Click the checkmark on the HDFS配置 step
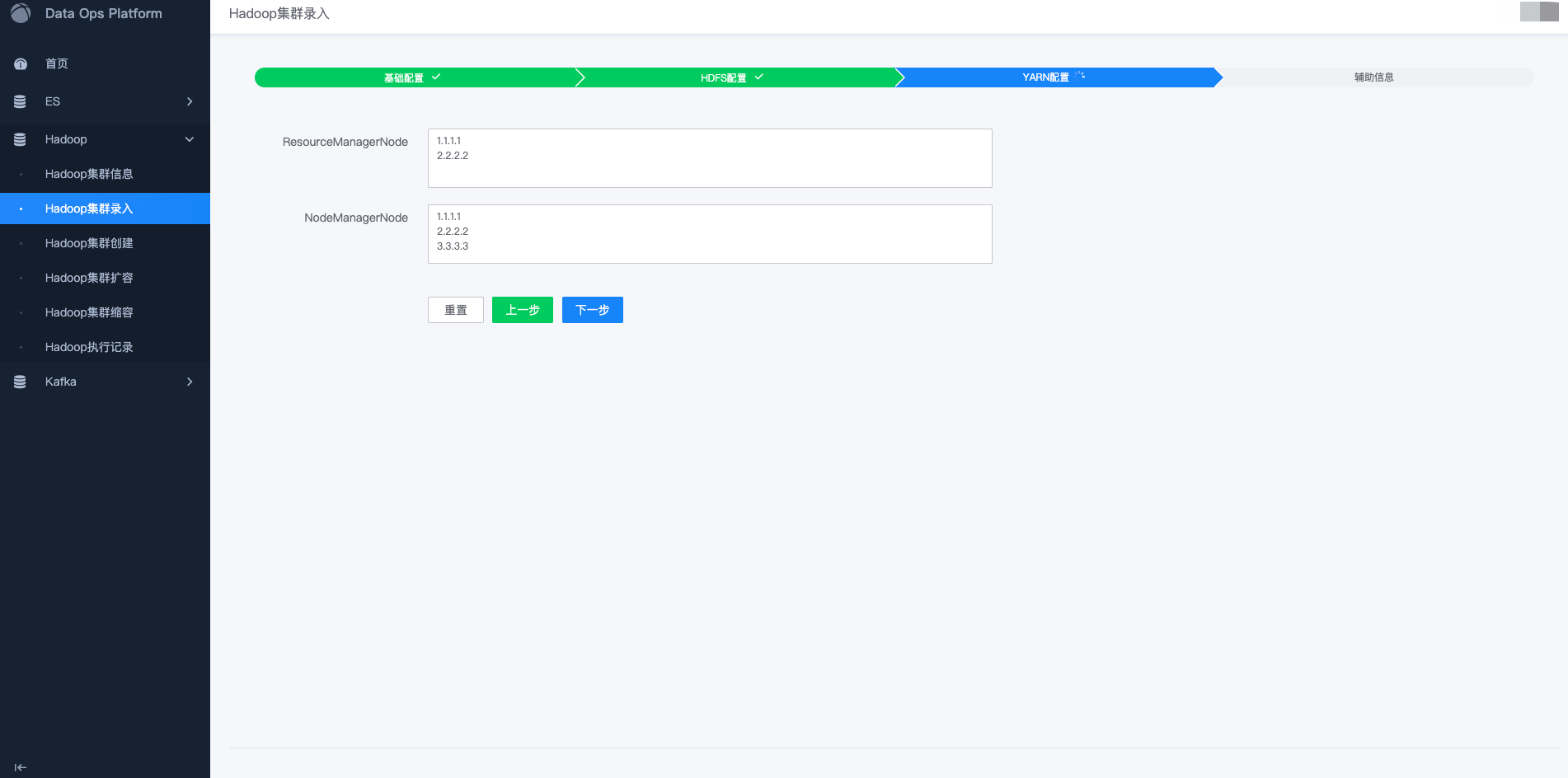1568x778 pixels. click(759, 77)
